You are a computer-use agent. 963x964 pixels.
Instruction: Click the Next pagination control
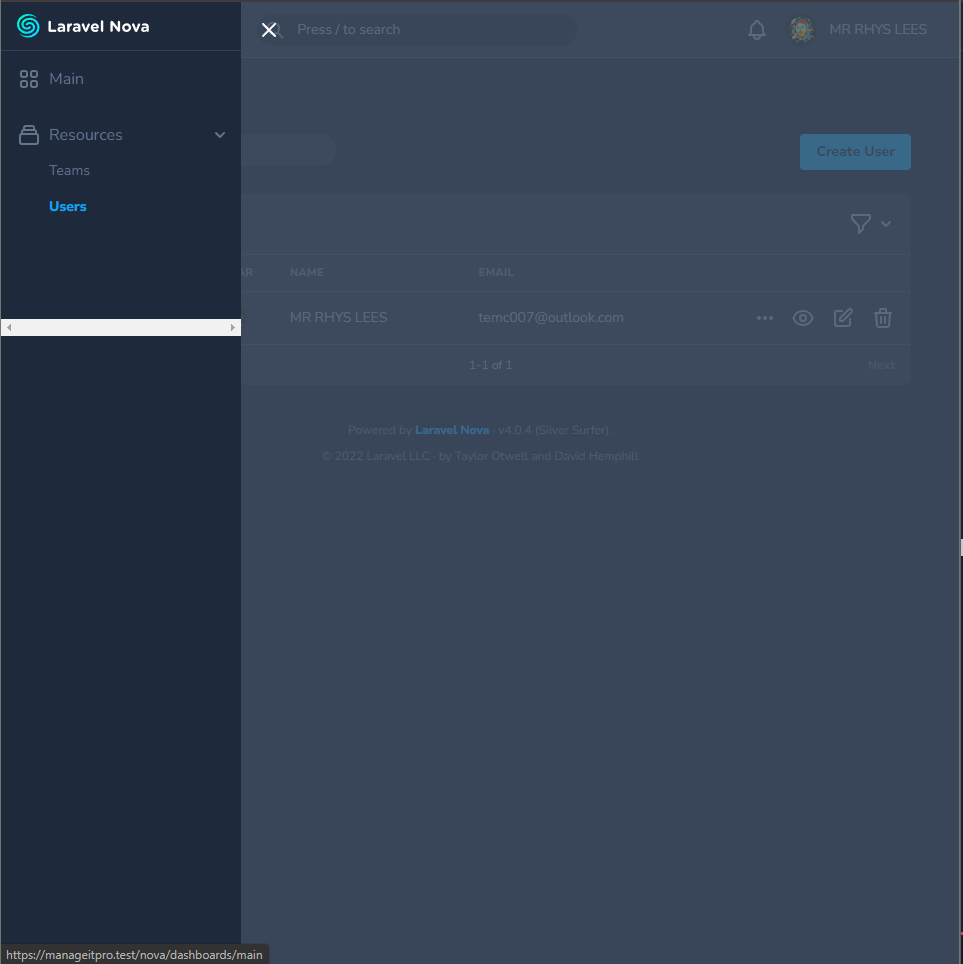[881, 365]
